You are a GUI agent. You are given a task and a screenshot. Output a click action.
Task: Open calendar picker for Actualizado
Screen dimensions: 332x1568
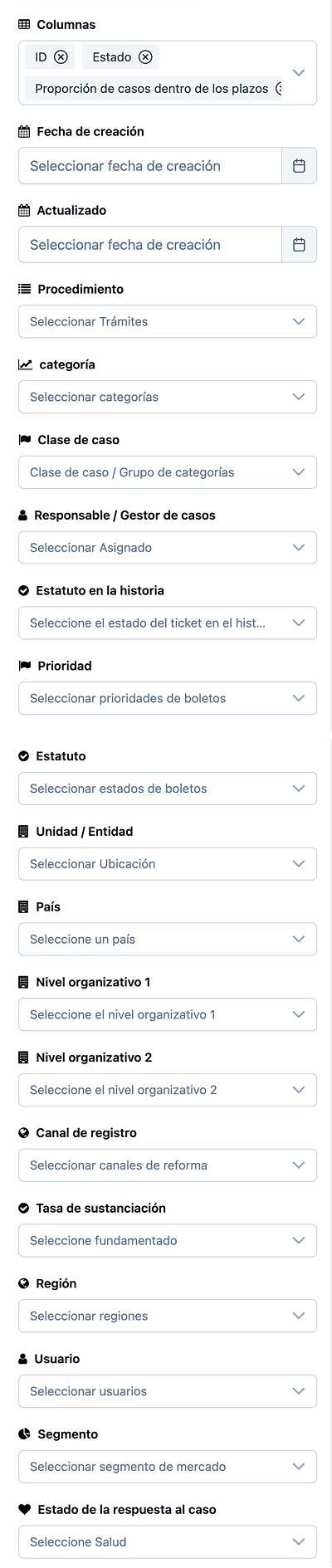click(x=300, y=245)
